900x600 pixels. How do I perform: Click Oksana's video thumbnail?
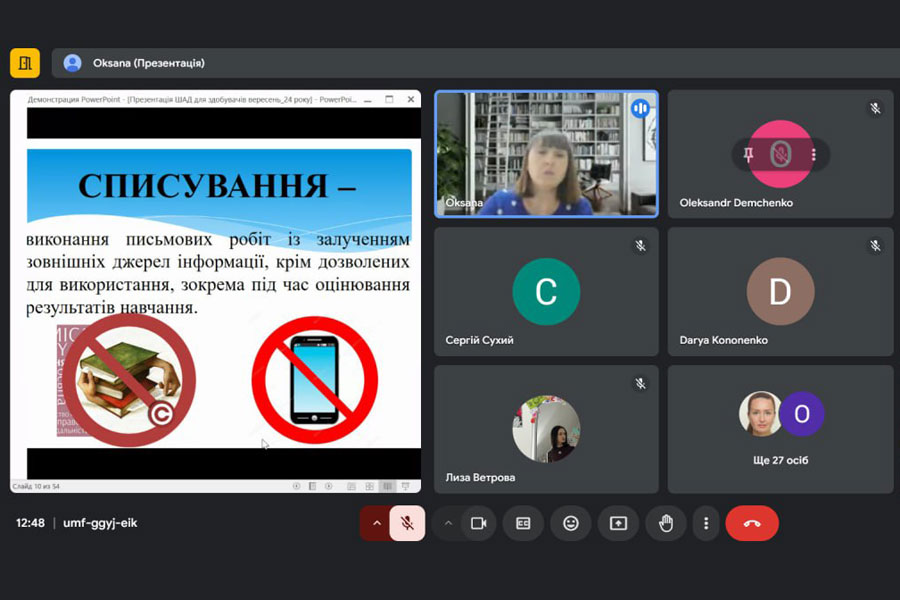coord(546,154)
